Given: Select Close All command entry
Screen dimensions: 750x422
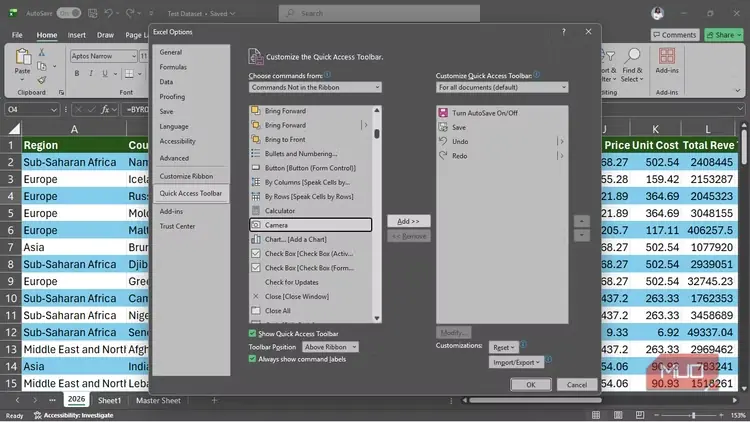Looking at the screenshot, I should point(310,311).
